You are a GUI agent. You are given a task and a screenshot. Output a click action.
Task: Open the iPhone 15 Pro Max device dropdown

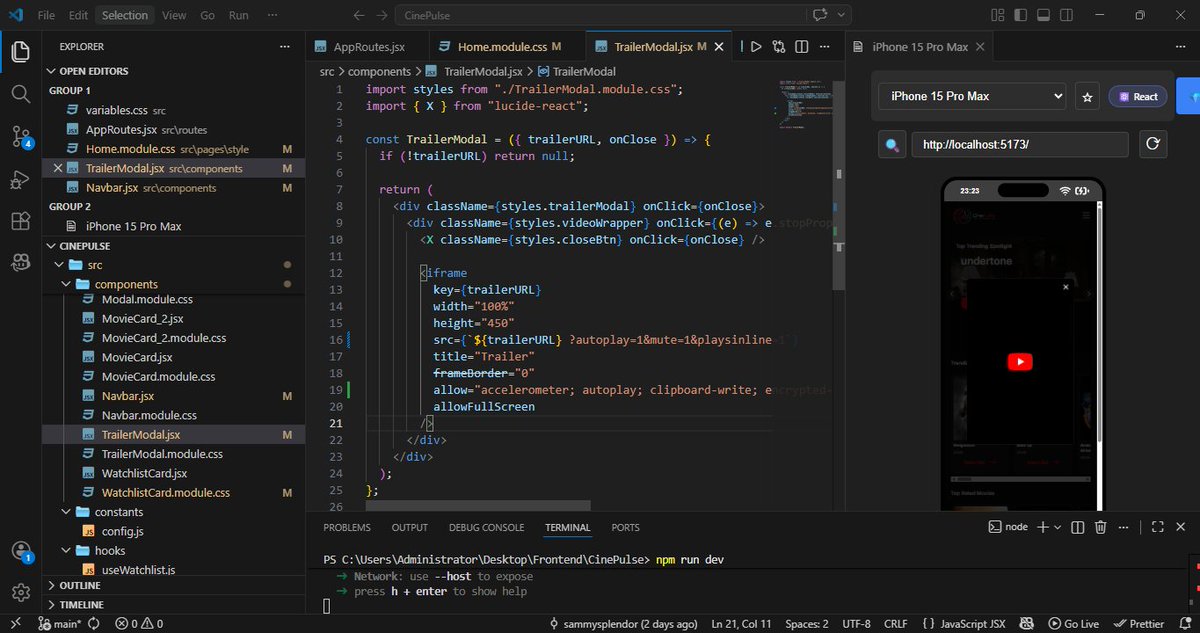tap(970, 96)
